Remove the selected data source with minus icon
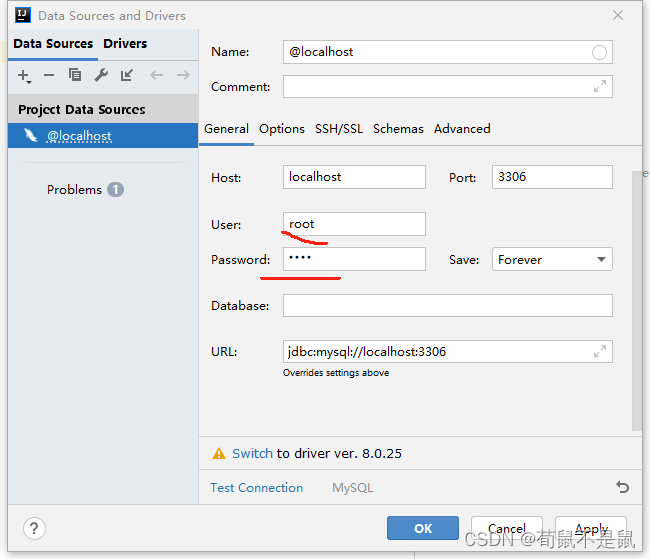Viewport: 650px width, 559px height. [x=49, y=75]
